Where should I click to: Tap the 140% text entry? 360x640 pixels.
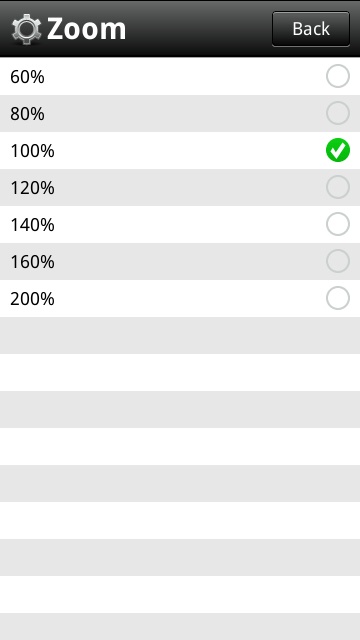[x=32, y=225]
